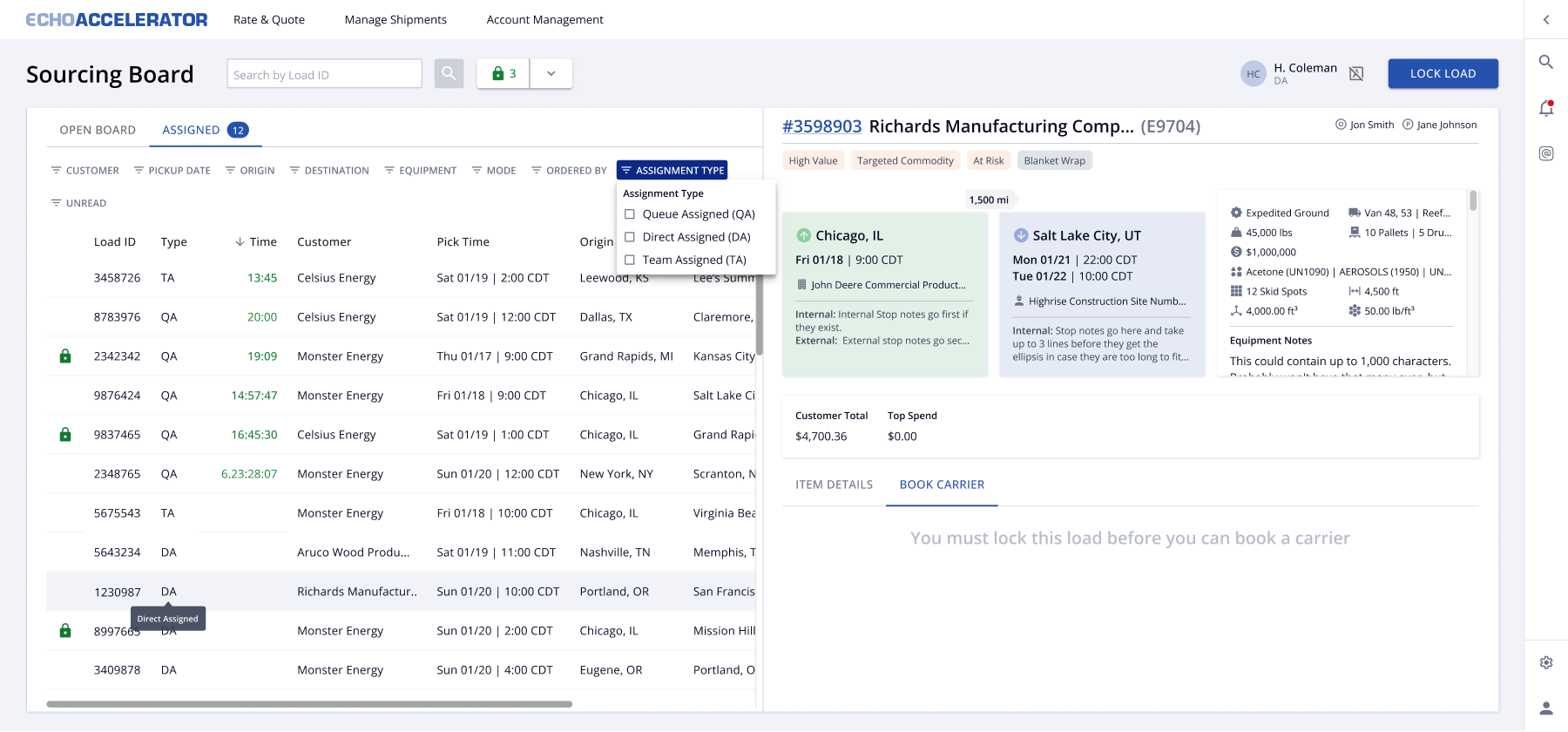
Task: Check Queue Assigned (QA) checkbox
Action: (x=630, y=214)
